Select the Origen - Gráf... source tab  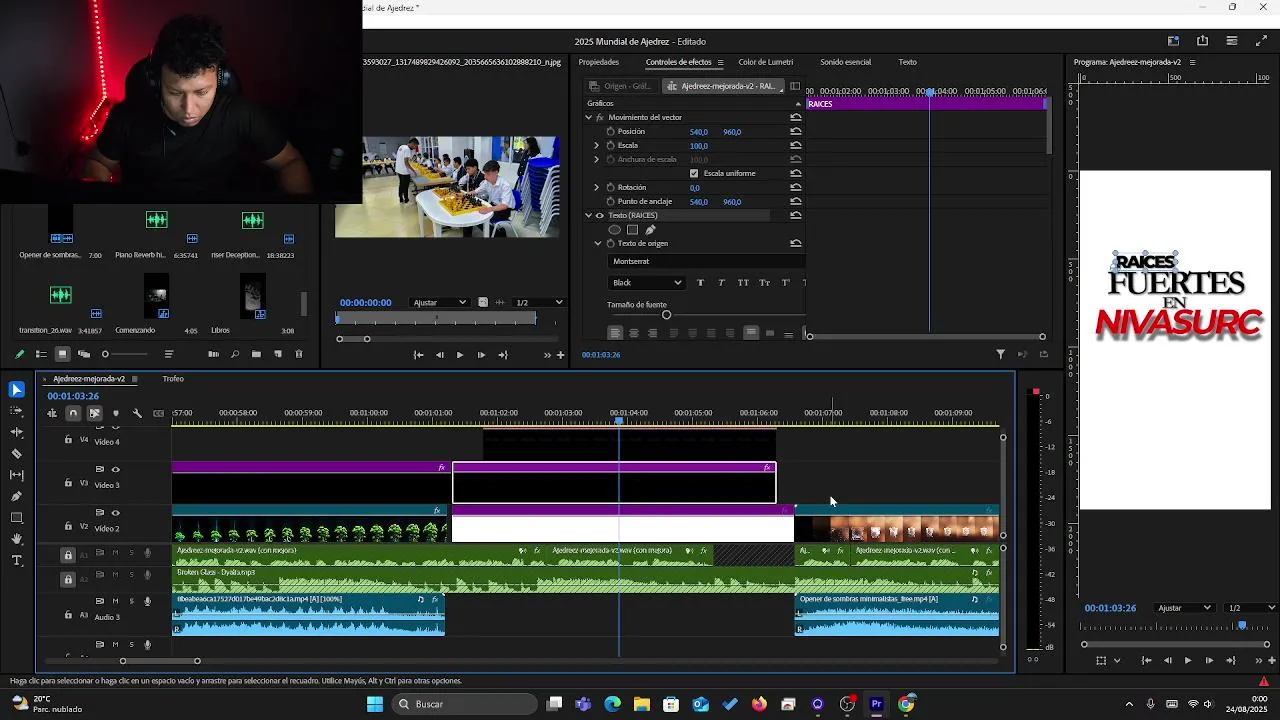[x=621, y=86]
